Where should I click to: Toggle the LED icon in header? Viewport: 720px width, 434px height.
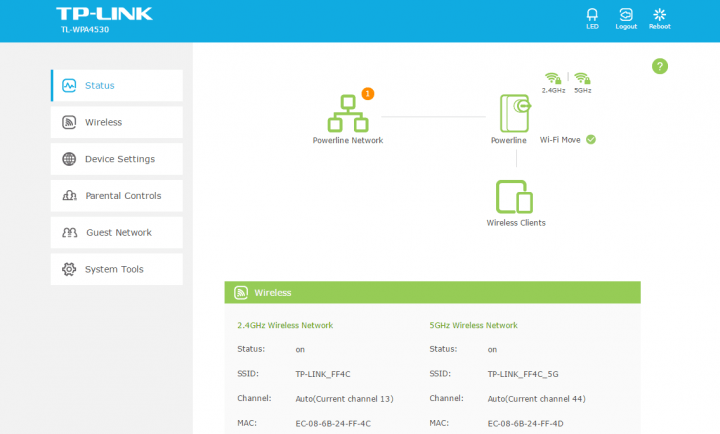pyautogui.click(x=592, y=14)
